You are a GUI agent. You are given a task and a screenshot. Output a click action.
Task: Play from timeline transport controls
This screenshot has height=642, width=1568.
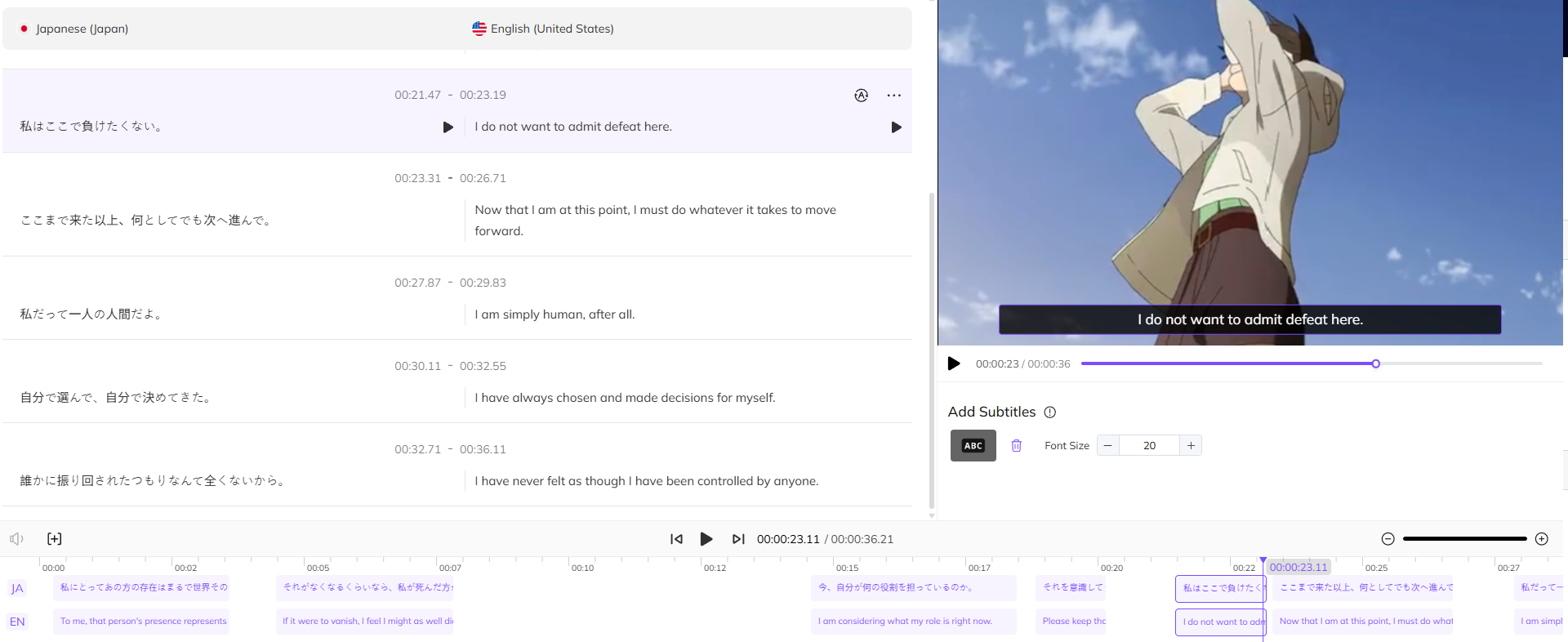(706, 539)
